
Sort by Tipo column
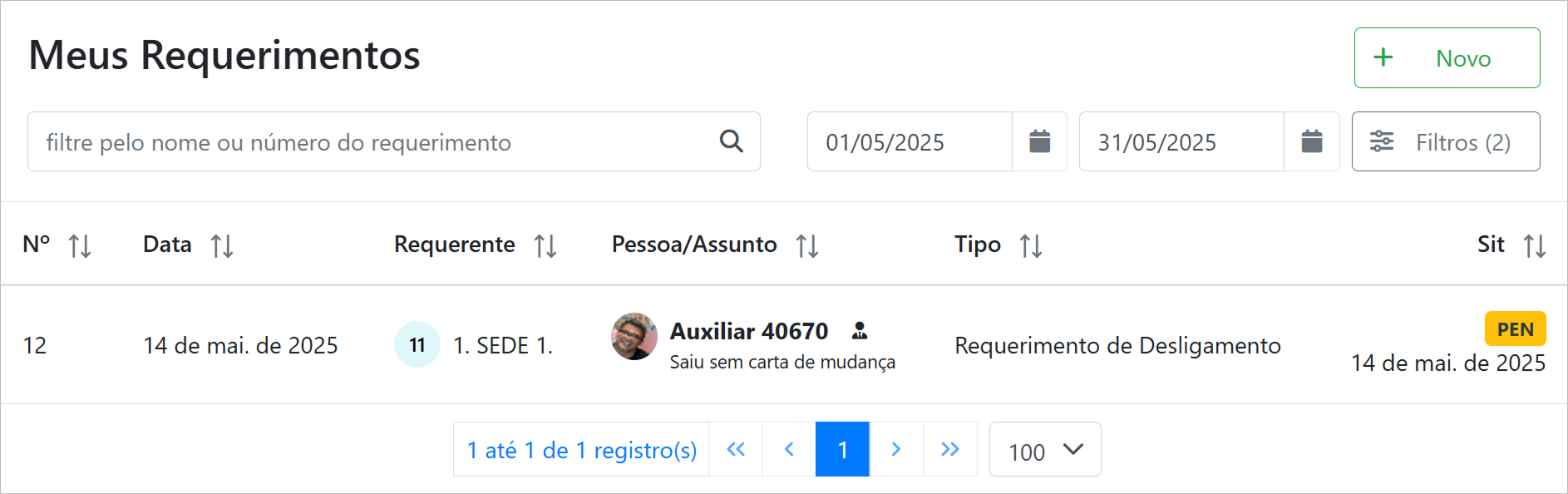(x=1031, y=245)
